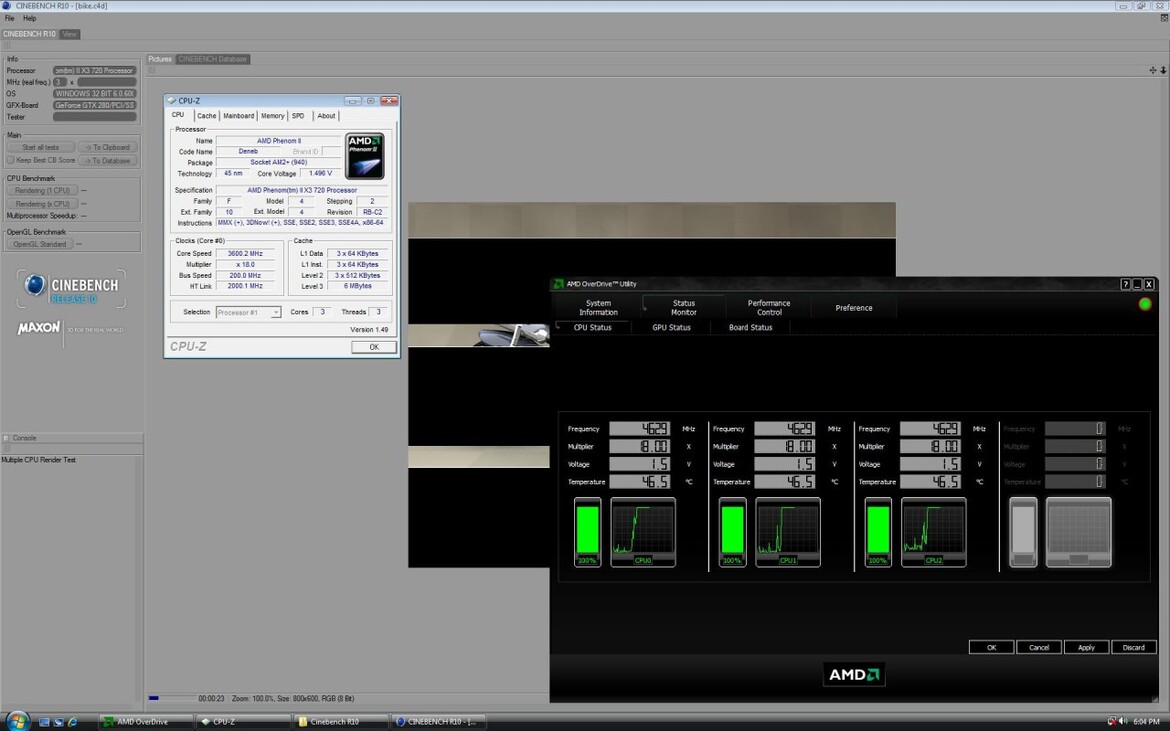Screen dimensions: 1170x731
Task: Click AMD OverDrive title bar icon
Action: pos(558,283)
